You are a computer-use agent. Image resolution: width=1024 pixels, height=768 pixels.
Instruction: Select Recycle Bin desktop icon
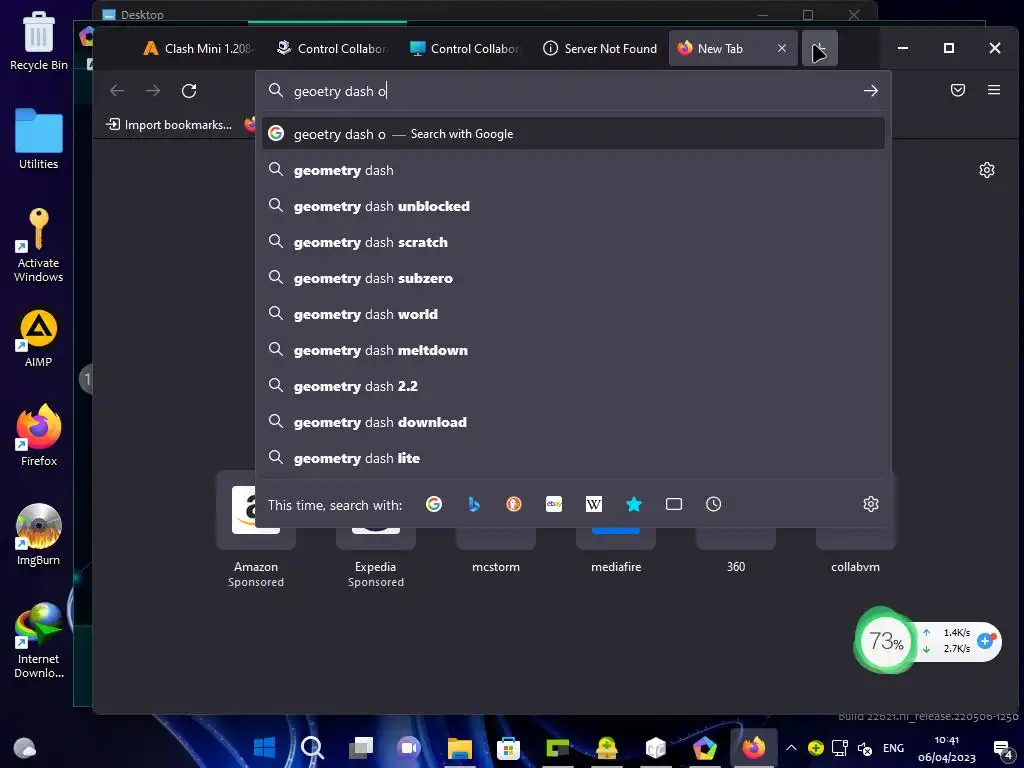click(x=39, y=40)
